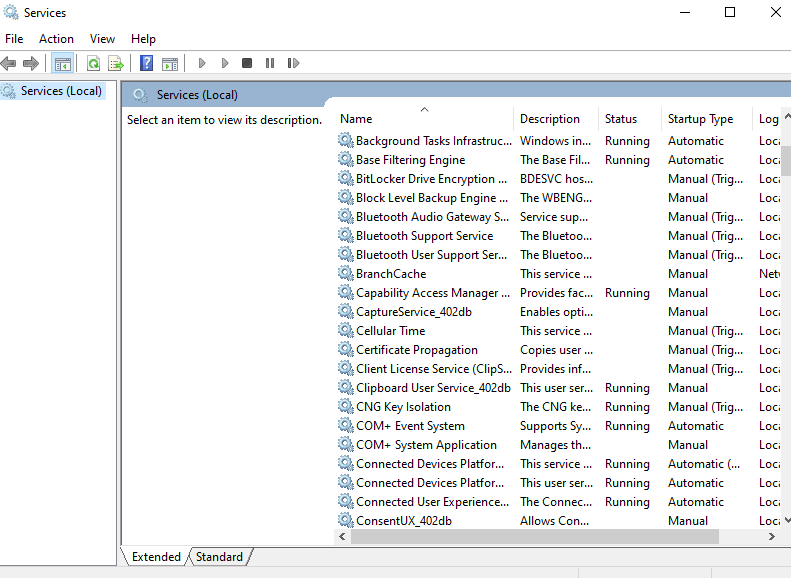Click the horizontal scrollbar right arrow
The width and height of the screenshot is (791, 578).
[x=771, y=537]
